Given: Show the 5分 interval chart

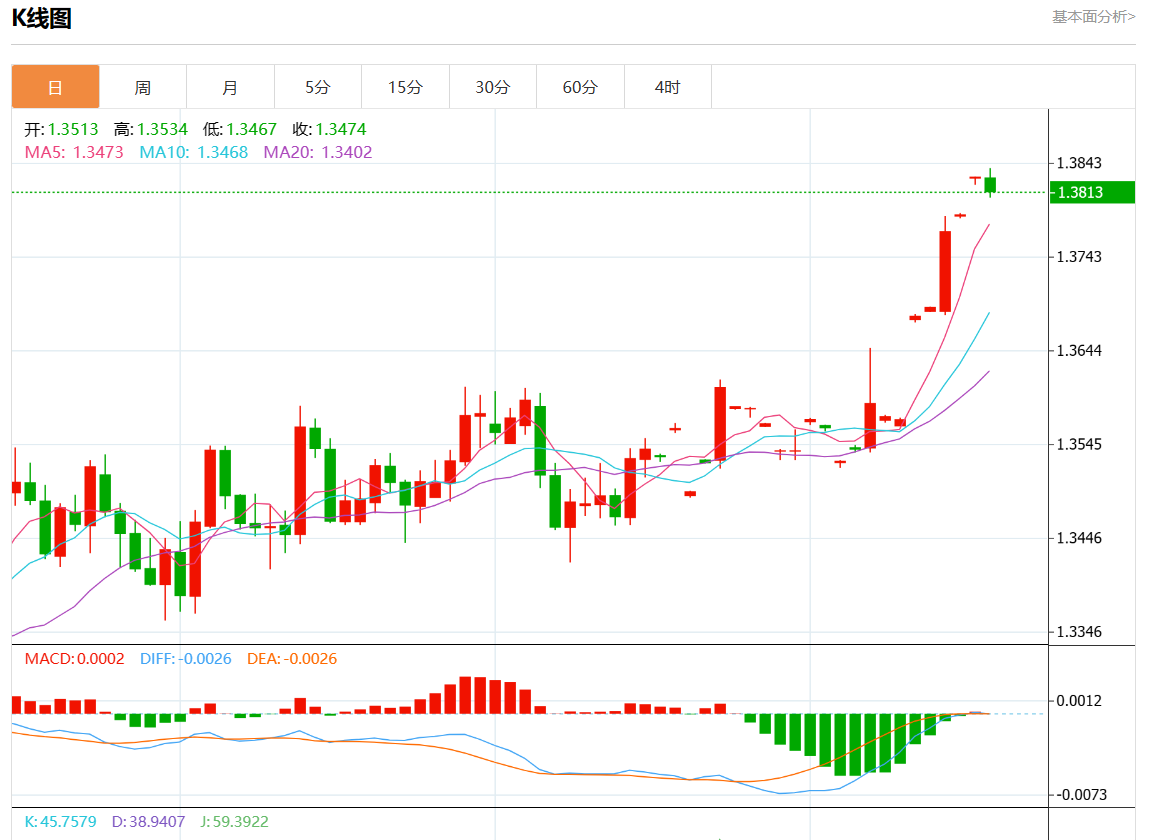Looking at the screenshot, I should point(317,87).
